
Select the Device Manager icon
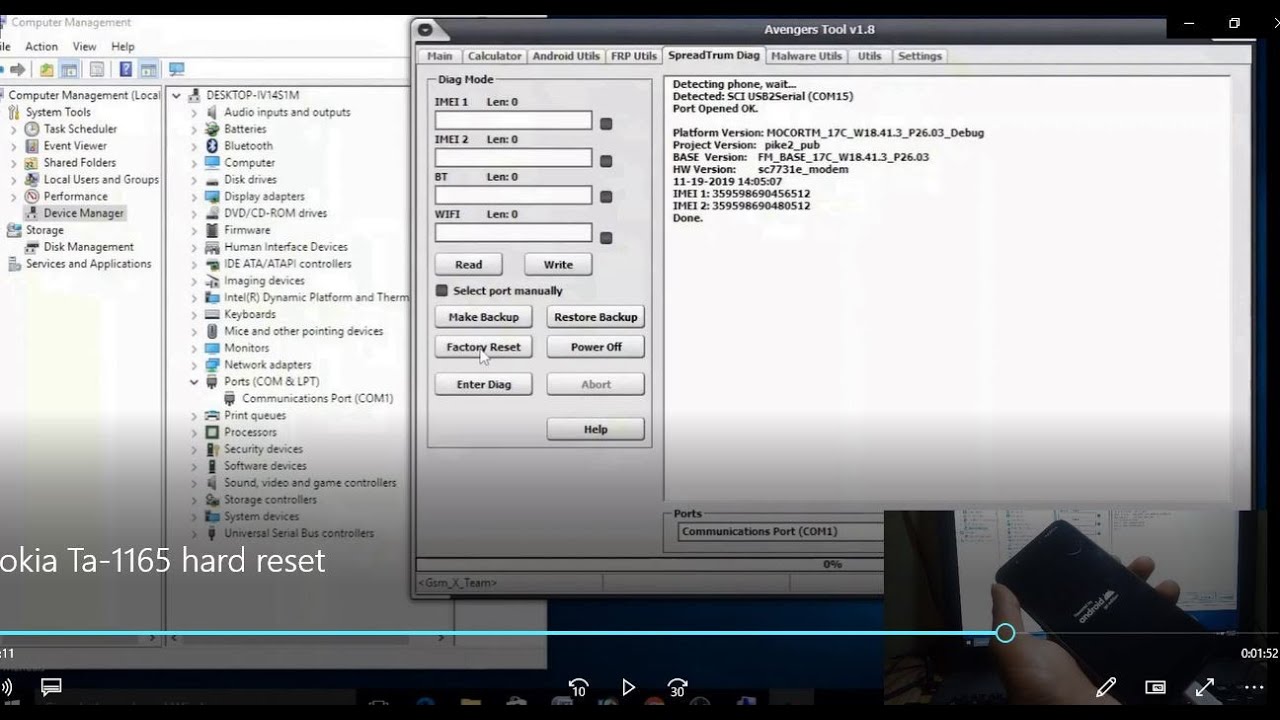point(32,213)
